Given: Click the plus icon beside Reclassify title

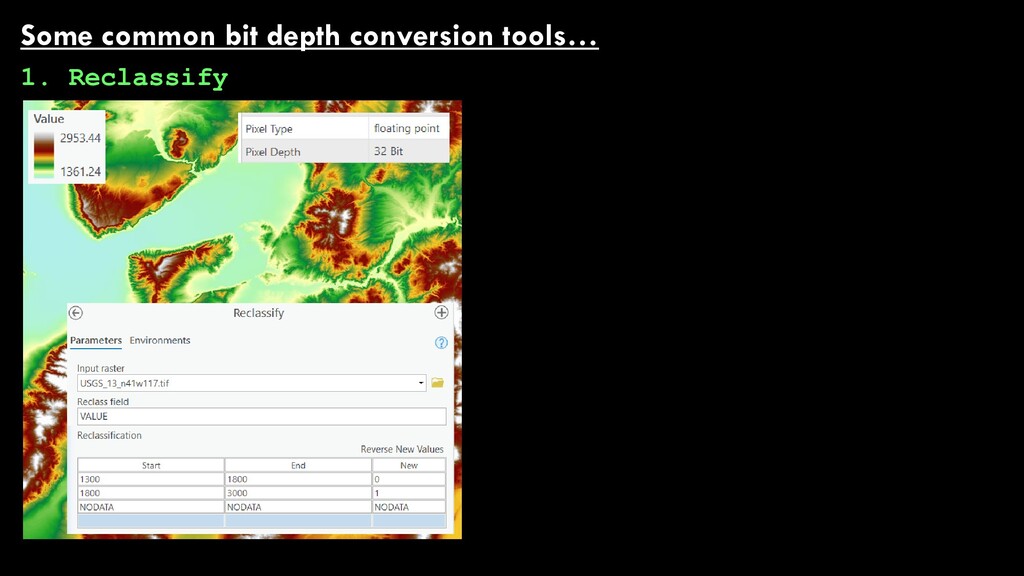Looking at the screenshot, I should 441,312.
